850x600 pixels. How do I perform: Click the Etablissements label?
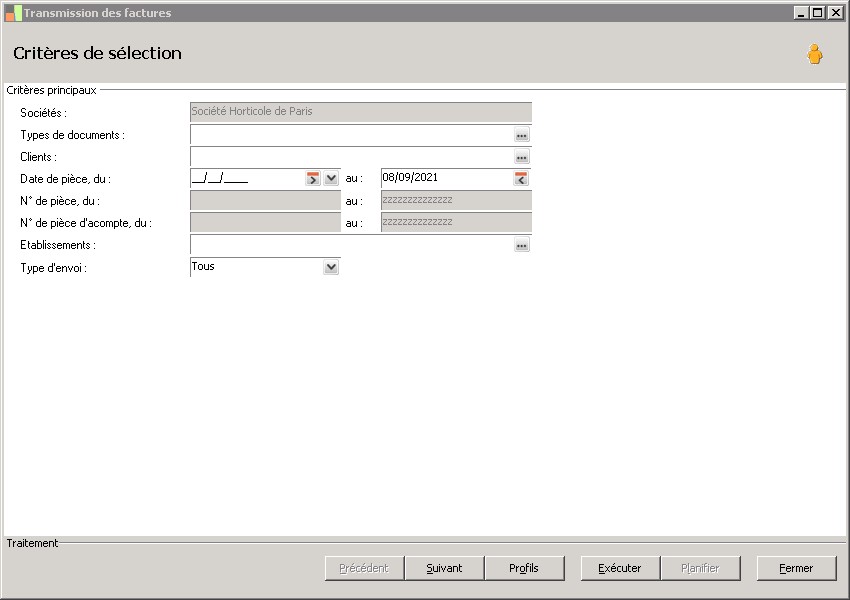[x=58, y=245]
